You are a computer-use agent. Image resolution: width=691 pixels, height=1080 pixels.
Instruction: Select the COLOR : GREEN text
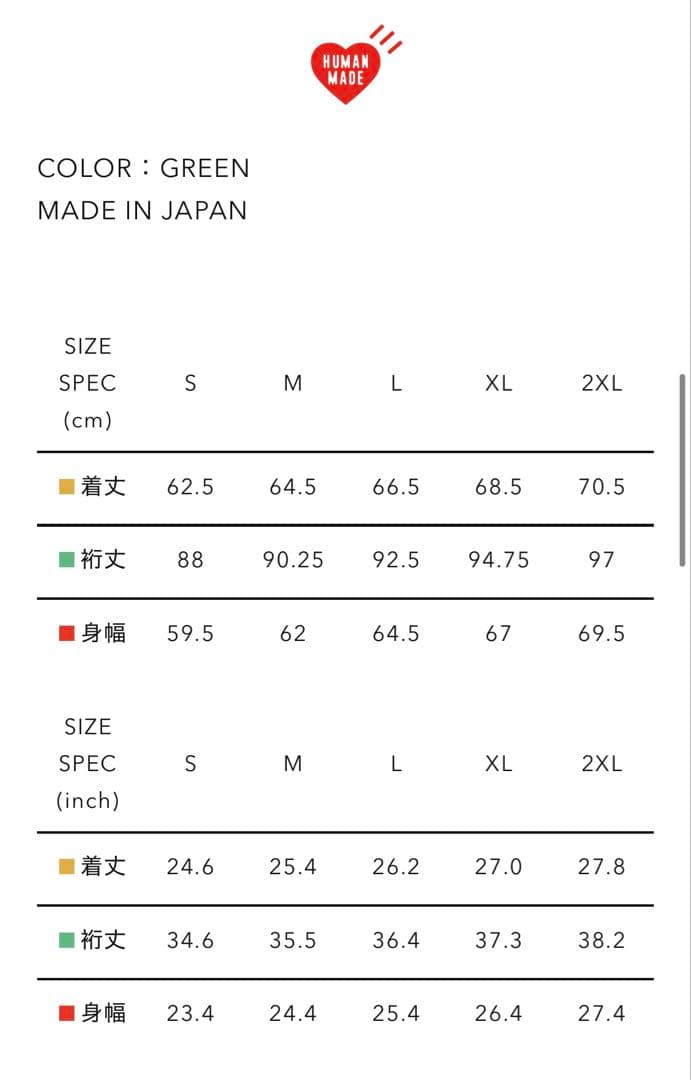click(x=143, y=168)
